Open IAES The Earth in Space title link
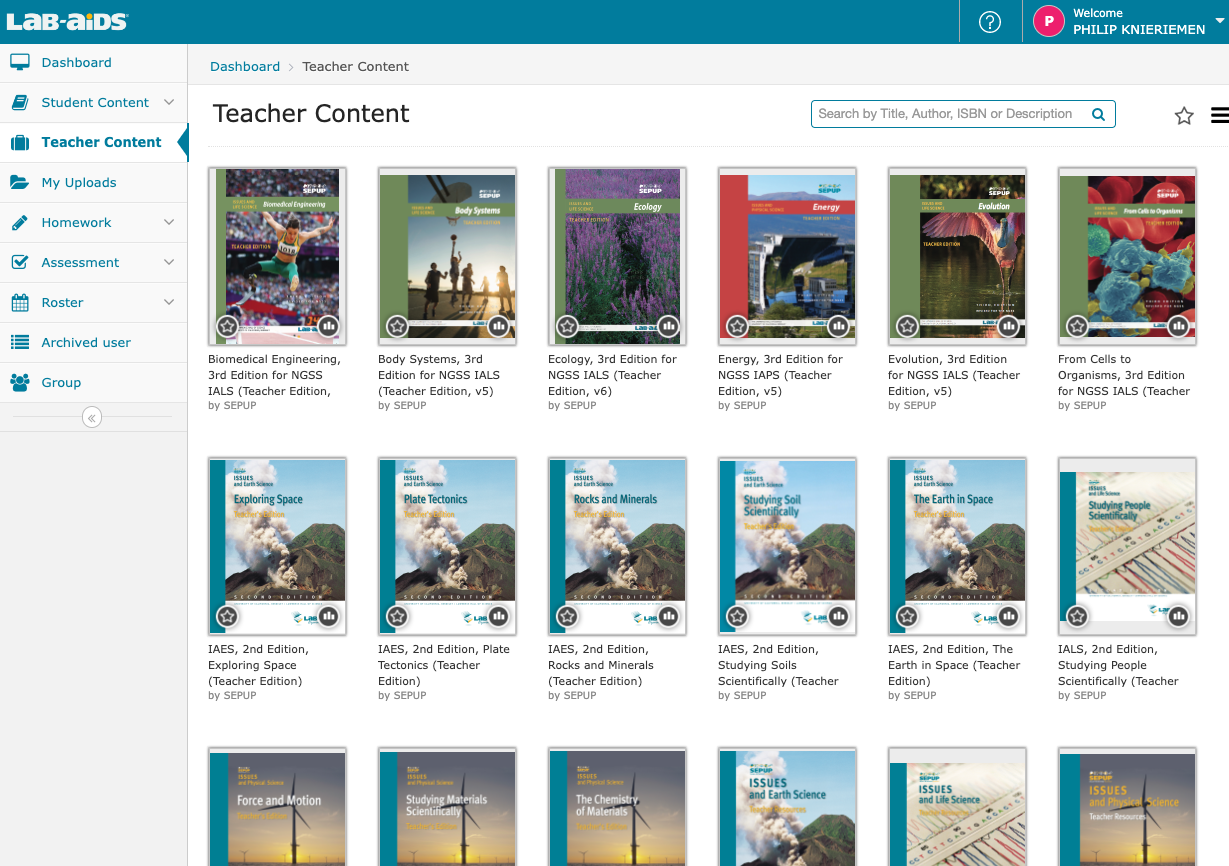Screen dimensions: 1229x866 (x=954, y=665)
